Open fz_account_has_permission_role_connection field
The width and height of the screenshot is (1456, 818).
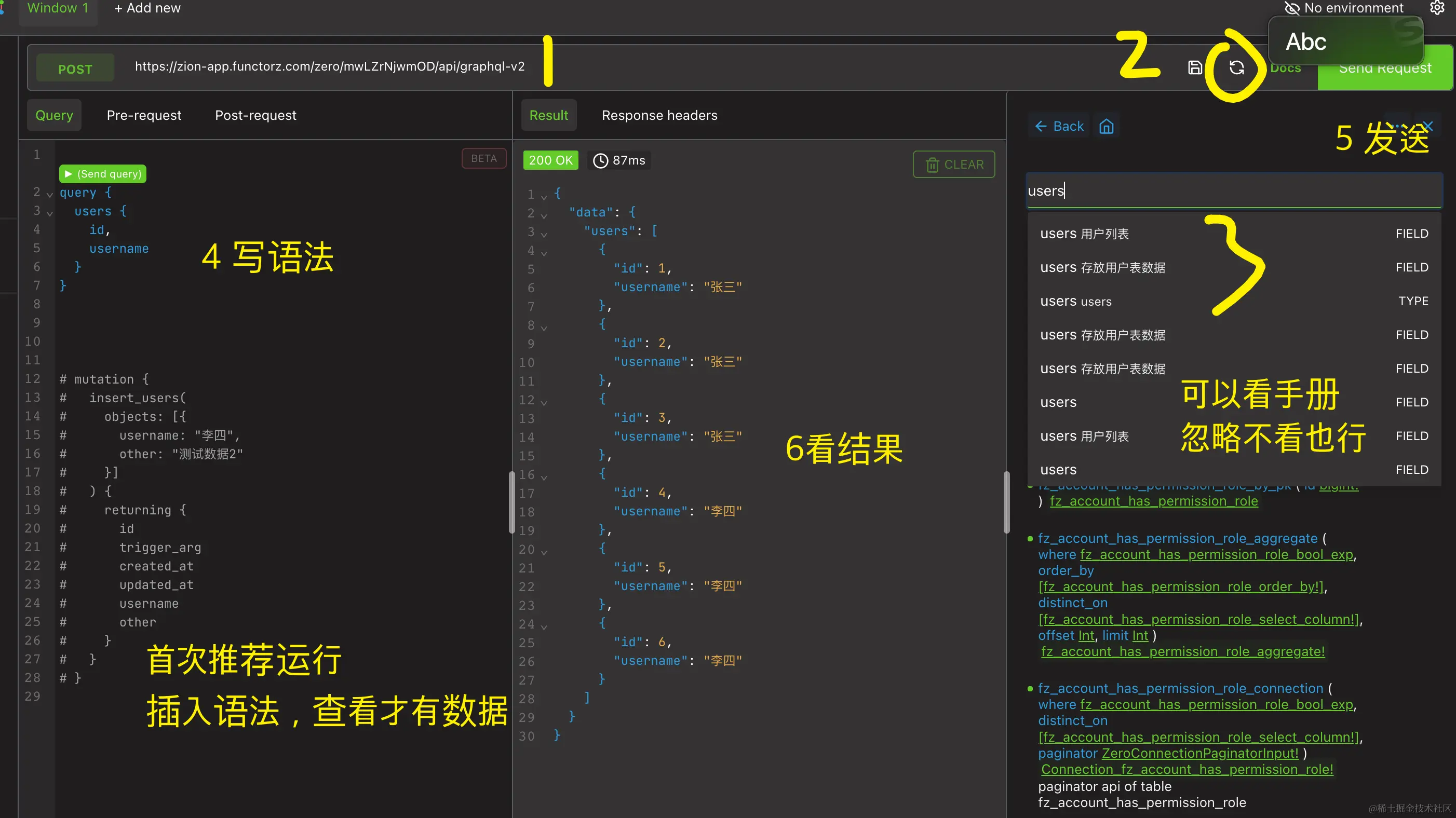tap(1181, 689)
